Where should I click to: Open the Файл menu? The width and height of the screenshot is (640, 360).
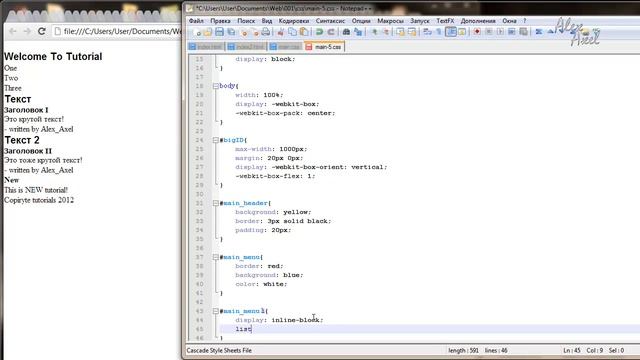pyautogui.click(x=196, y=21)
